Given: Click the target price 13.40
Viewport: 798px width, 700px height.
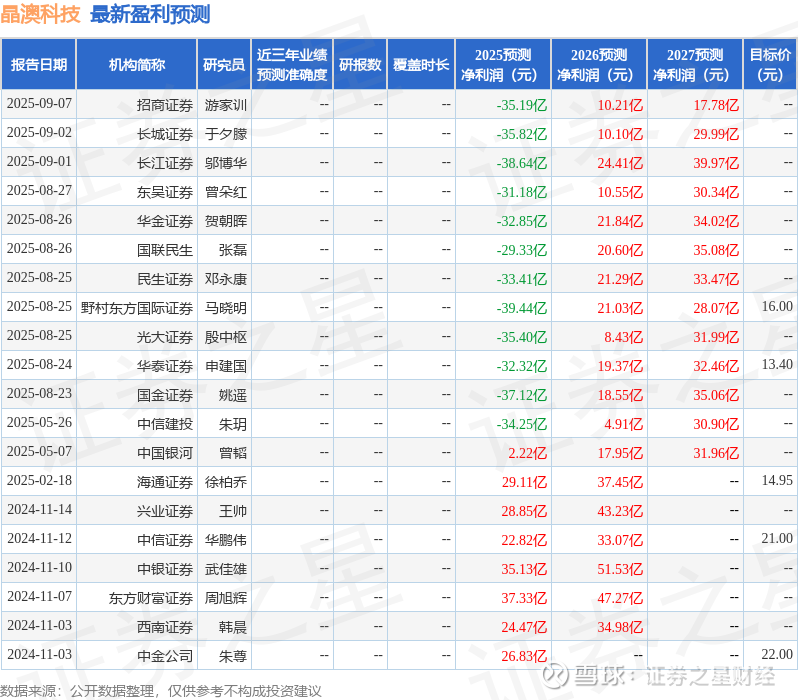Looking at the screenshot, I should [x=777, y=365].
